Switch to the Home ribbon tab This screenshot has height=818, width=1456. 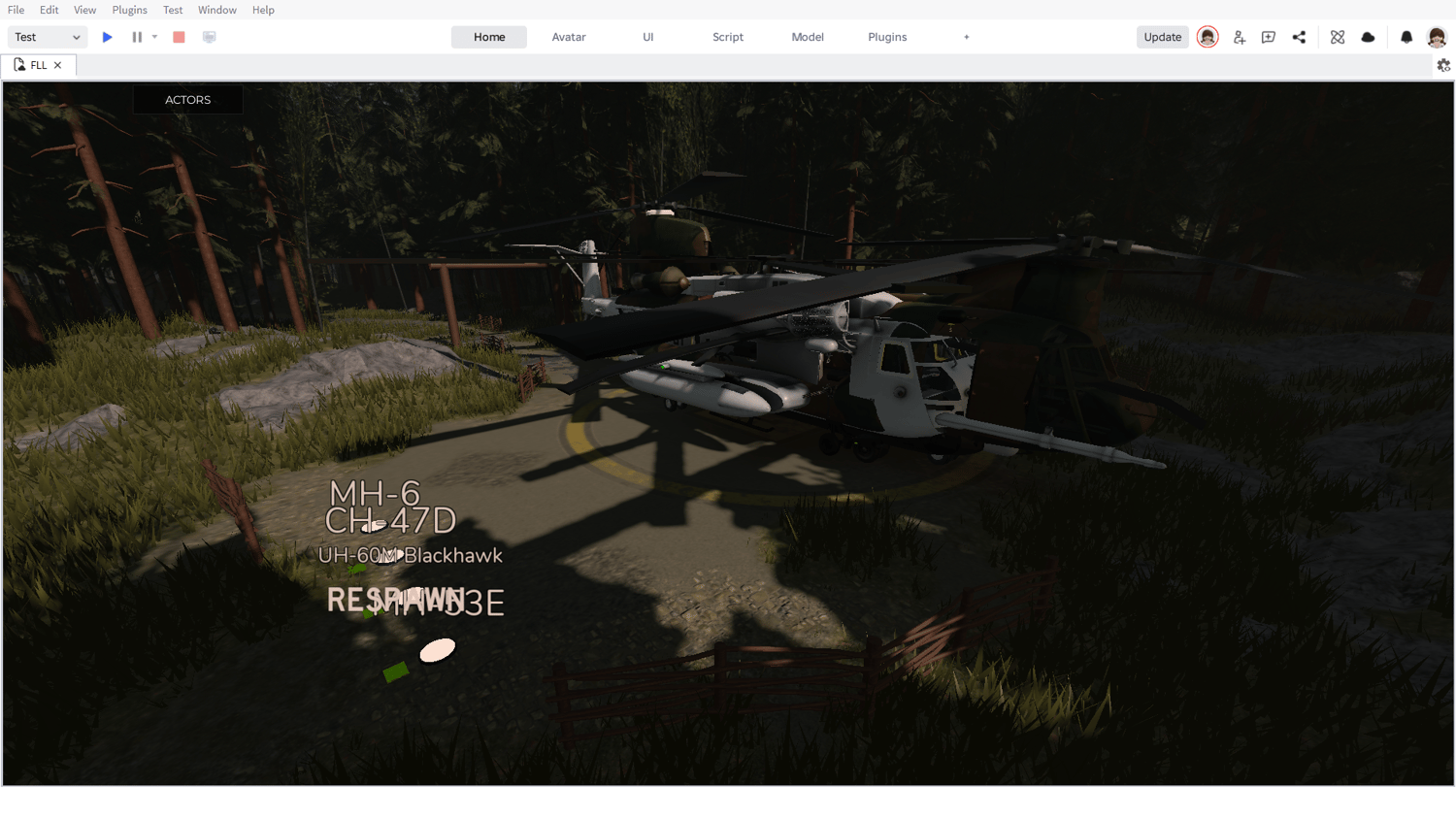(x=489, y=37)
